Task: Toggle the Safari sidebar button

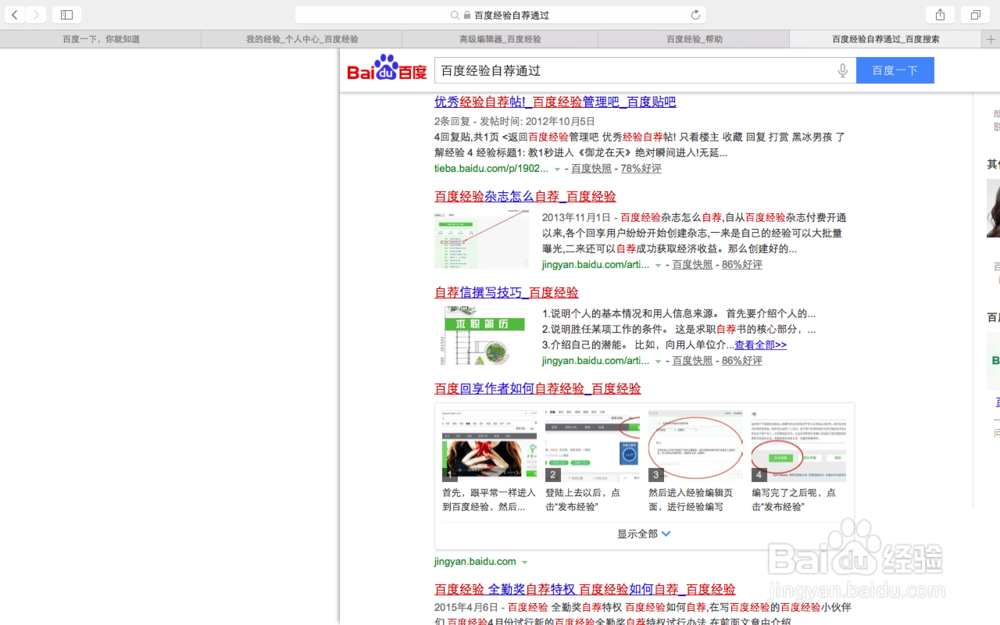Action: [66, 15]
